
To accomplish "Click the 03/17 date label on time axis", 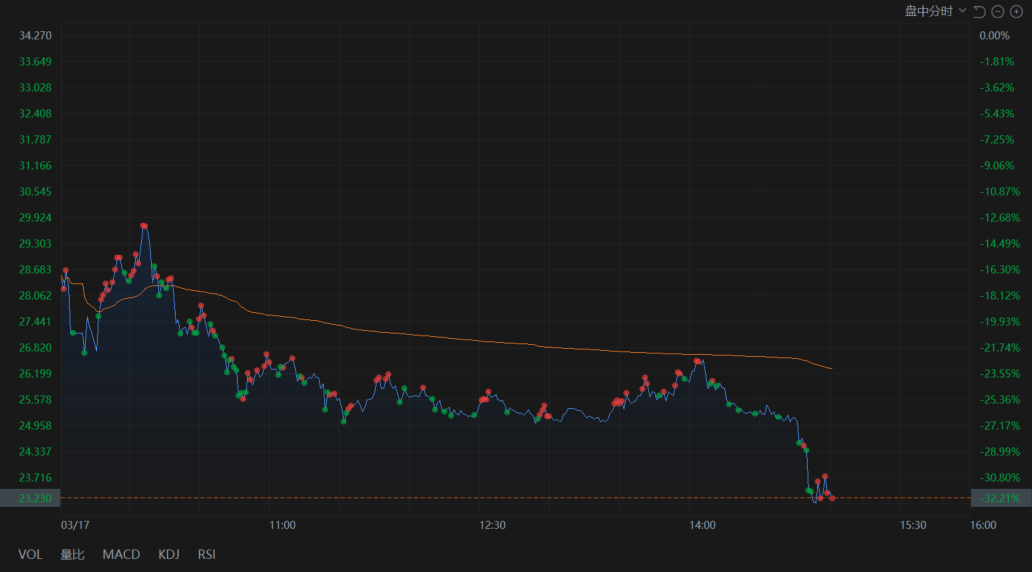I will pos(75,524).
